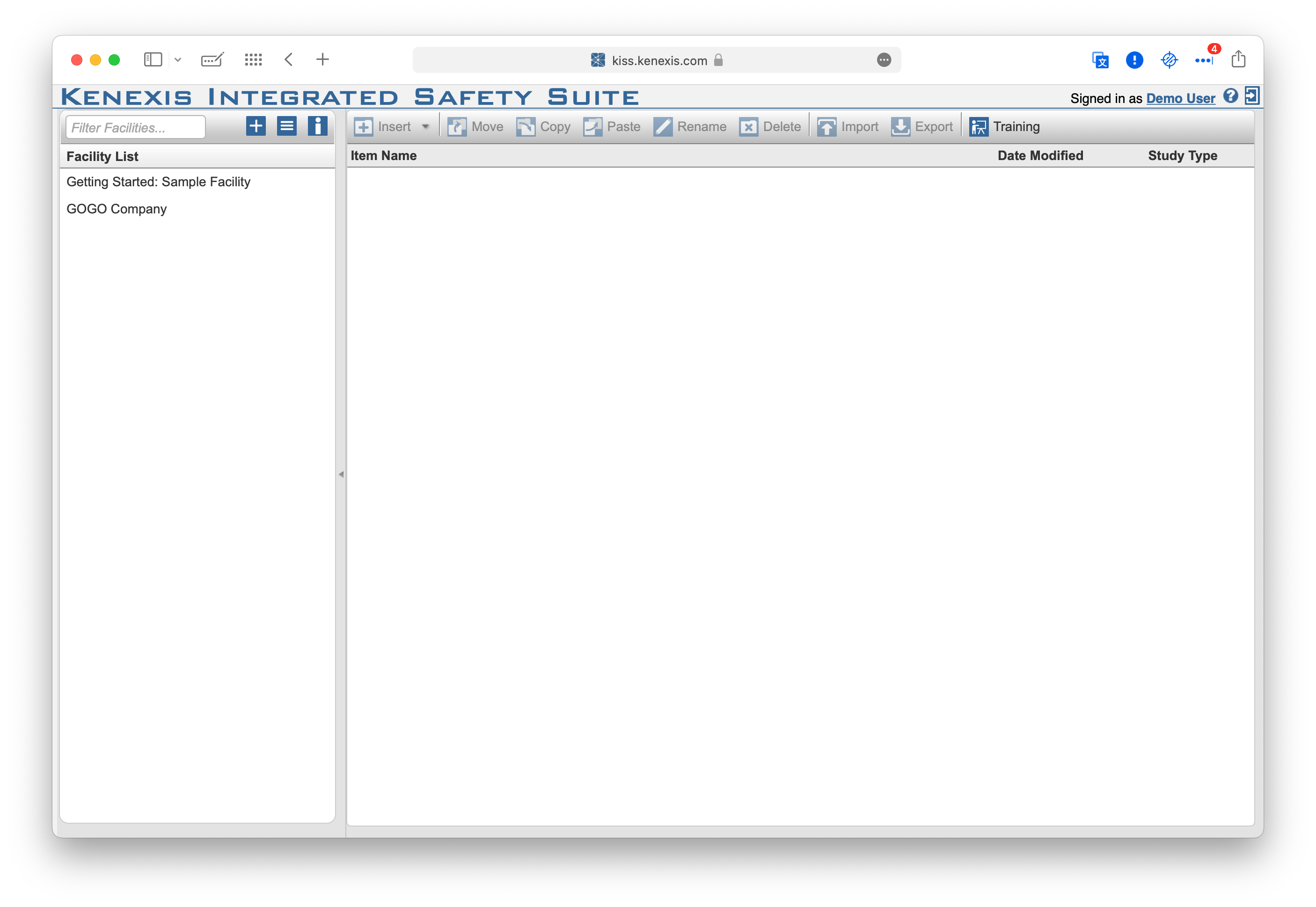
Task: Toggle the Safari sidebar button
Action: click(x=153, y=60)
